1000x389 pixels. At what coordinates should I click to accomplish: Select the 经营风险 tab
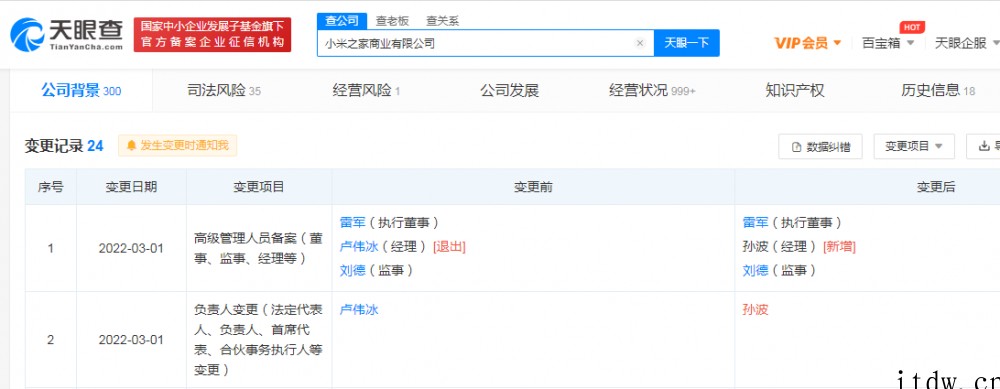(366, 91)
